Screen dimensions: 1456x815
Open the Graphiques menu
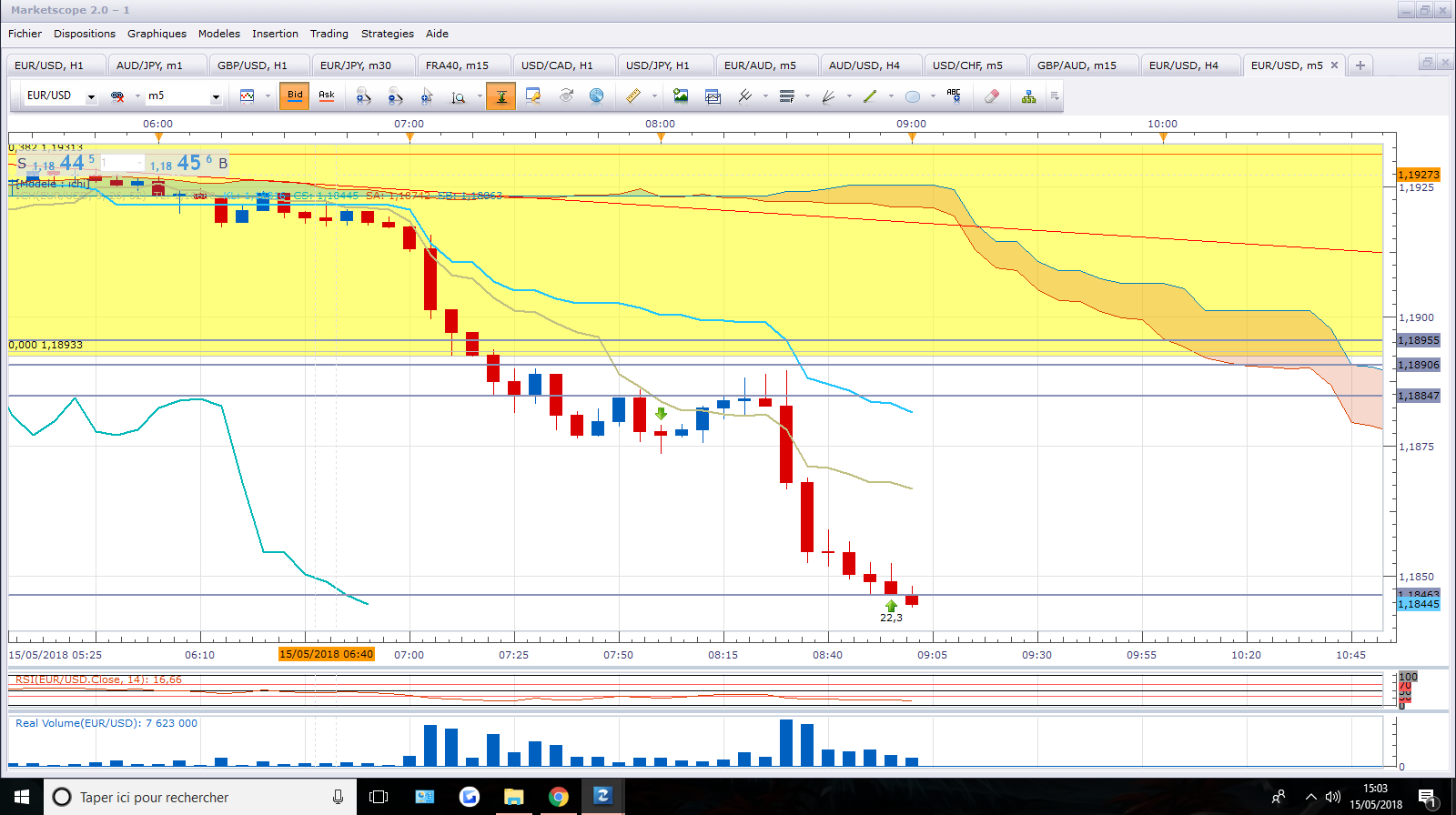point(157,34)
